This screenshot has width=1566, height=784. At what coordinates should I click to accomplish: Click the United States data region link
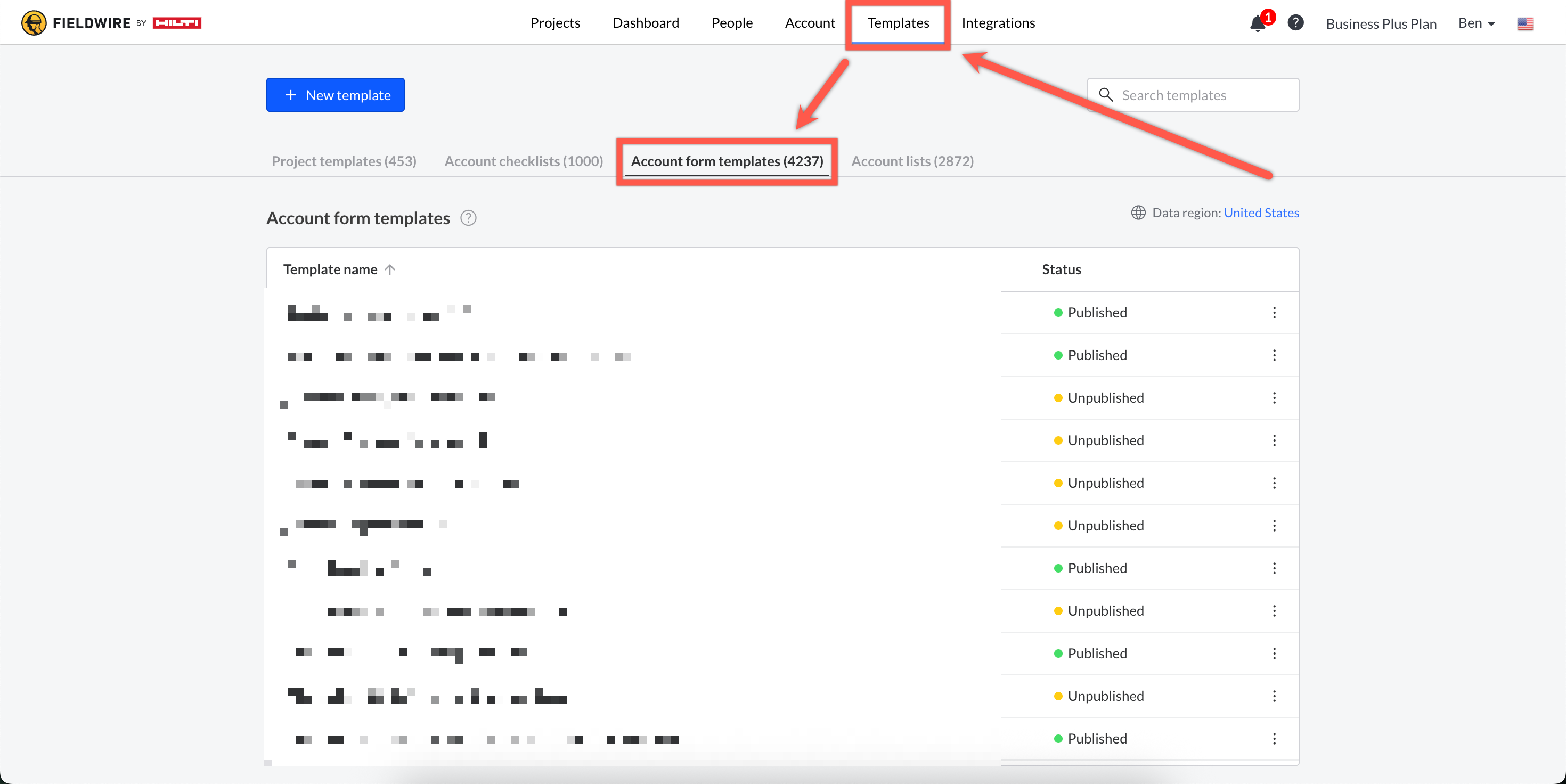coord(1261,213)
